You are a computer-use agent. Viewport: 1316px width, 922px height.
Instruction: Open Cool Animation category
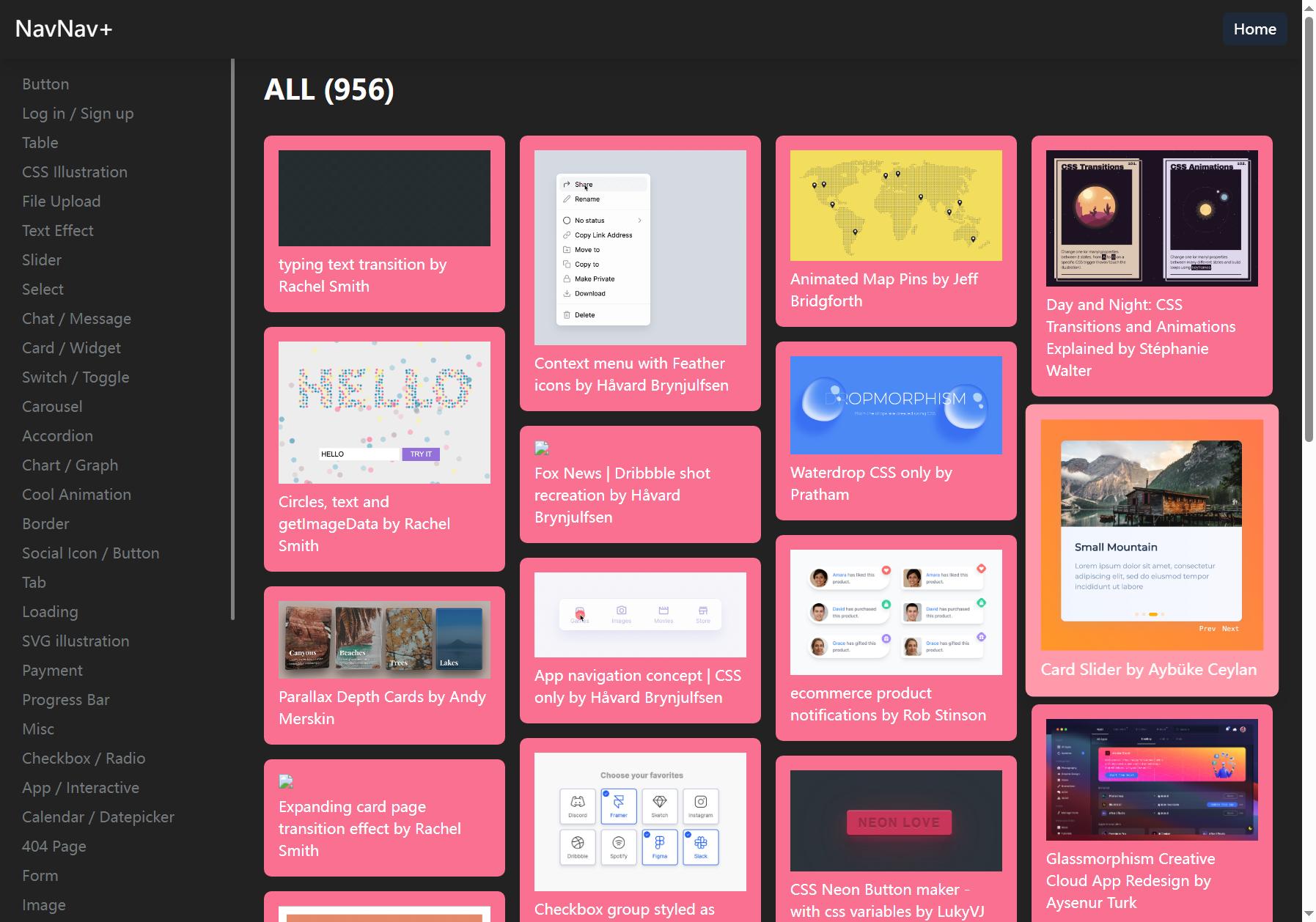(77, 495)
